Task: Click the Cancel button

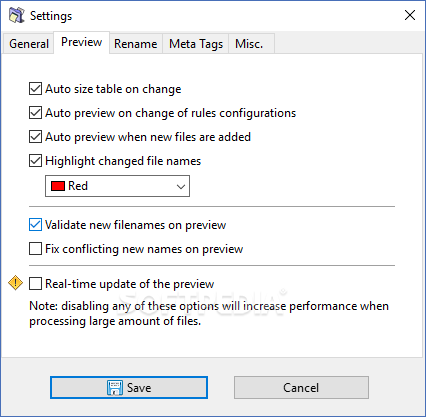Action: [301, 388]
